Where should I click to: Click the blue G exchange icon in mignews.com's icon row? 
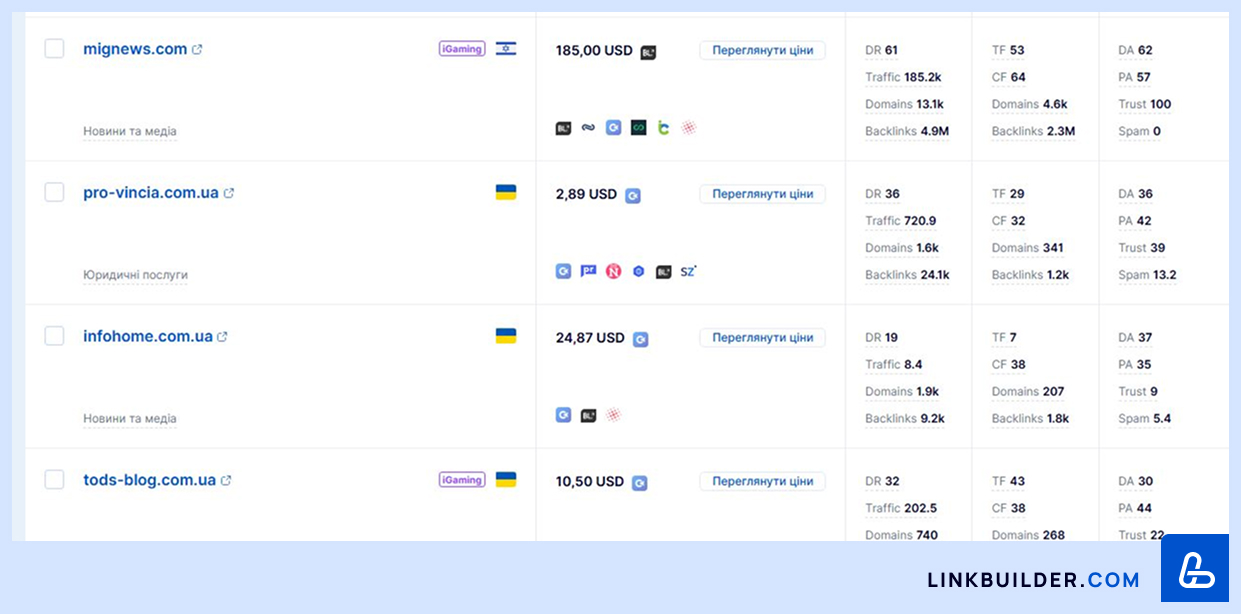coord(613,128)
